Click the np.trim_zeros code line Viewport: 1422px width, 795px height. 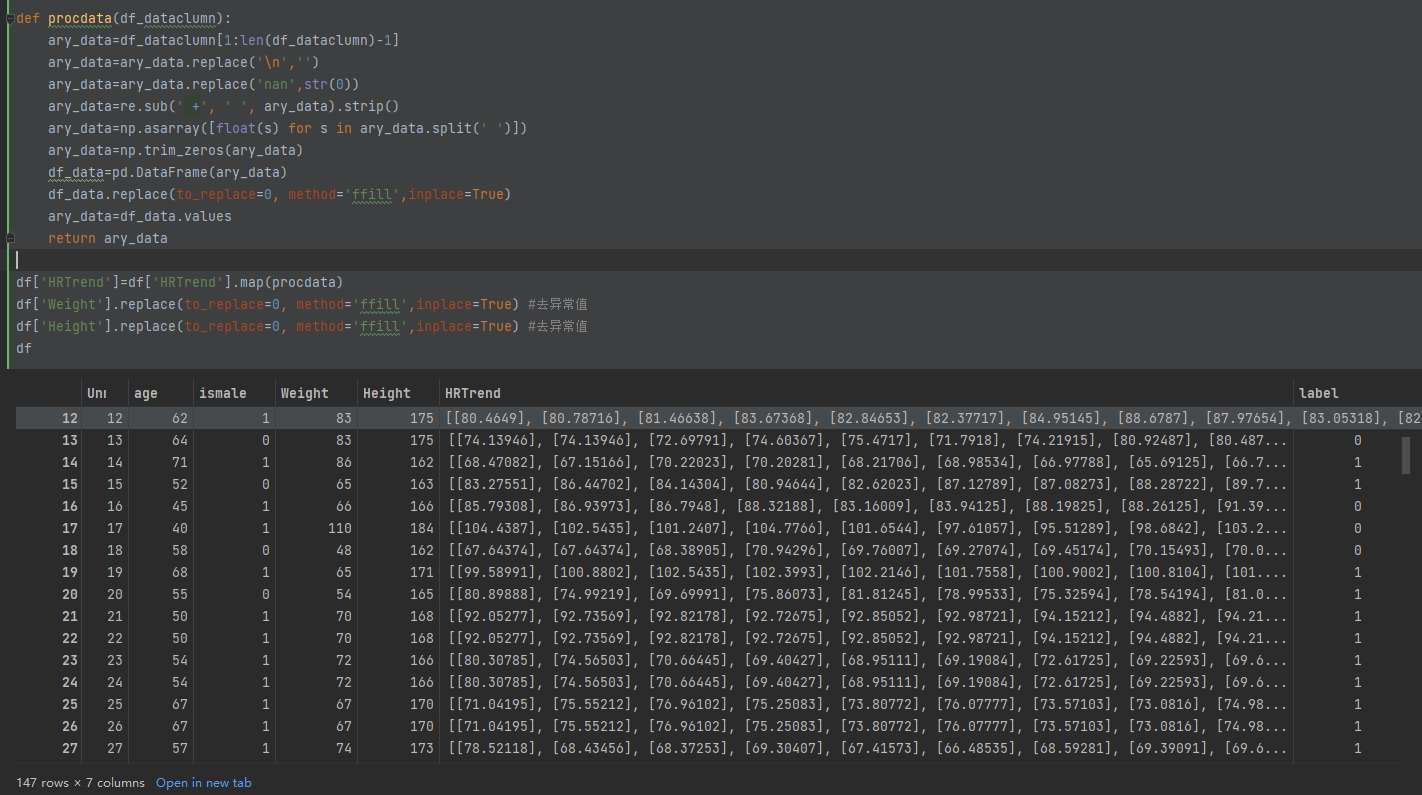click(175, 150)
